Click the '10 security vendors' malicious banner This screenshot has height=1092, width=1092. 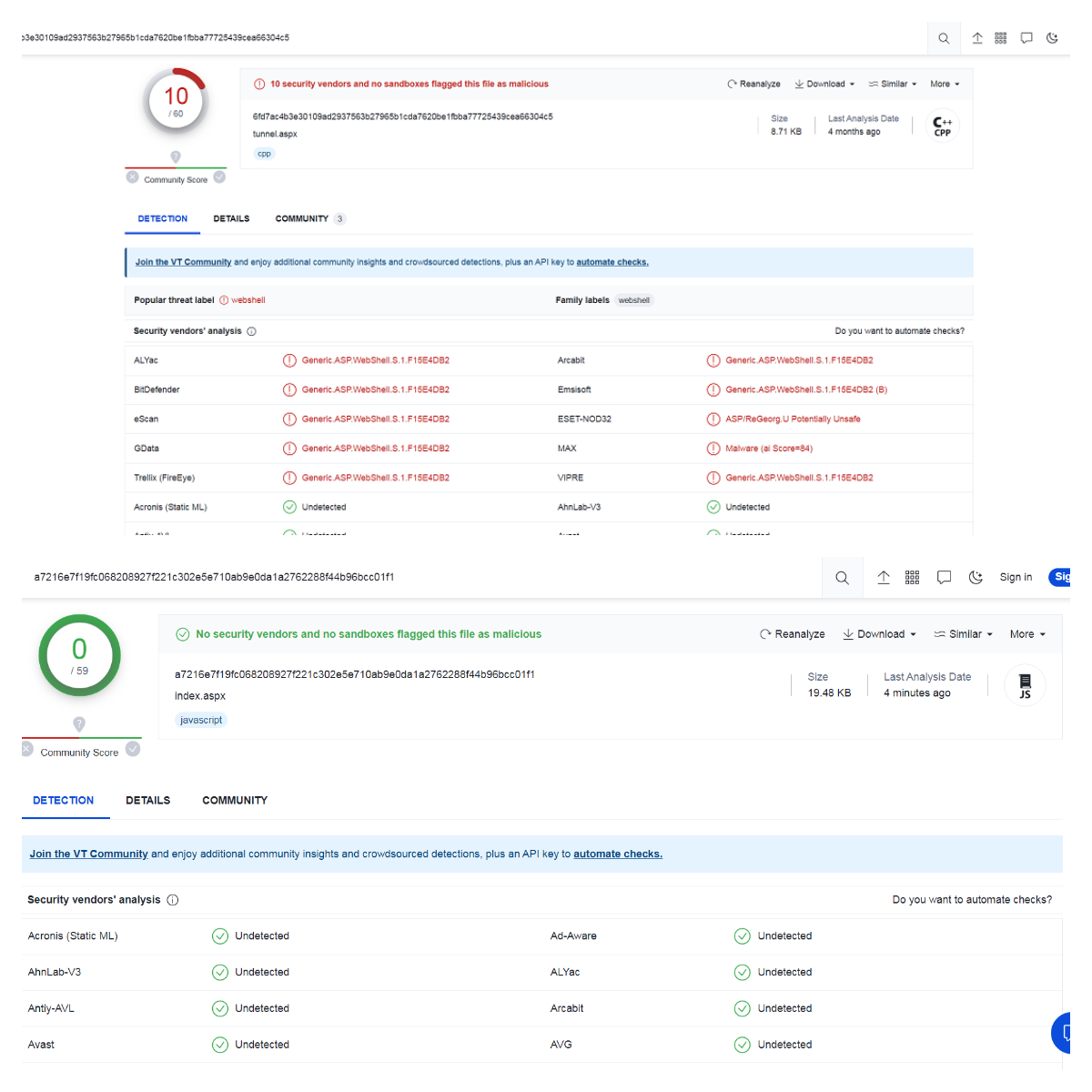coord(409,84)
